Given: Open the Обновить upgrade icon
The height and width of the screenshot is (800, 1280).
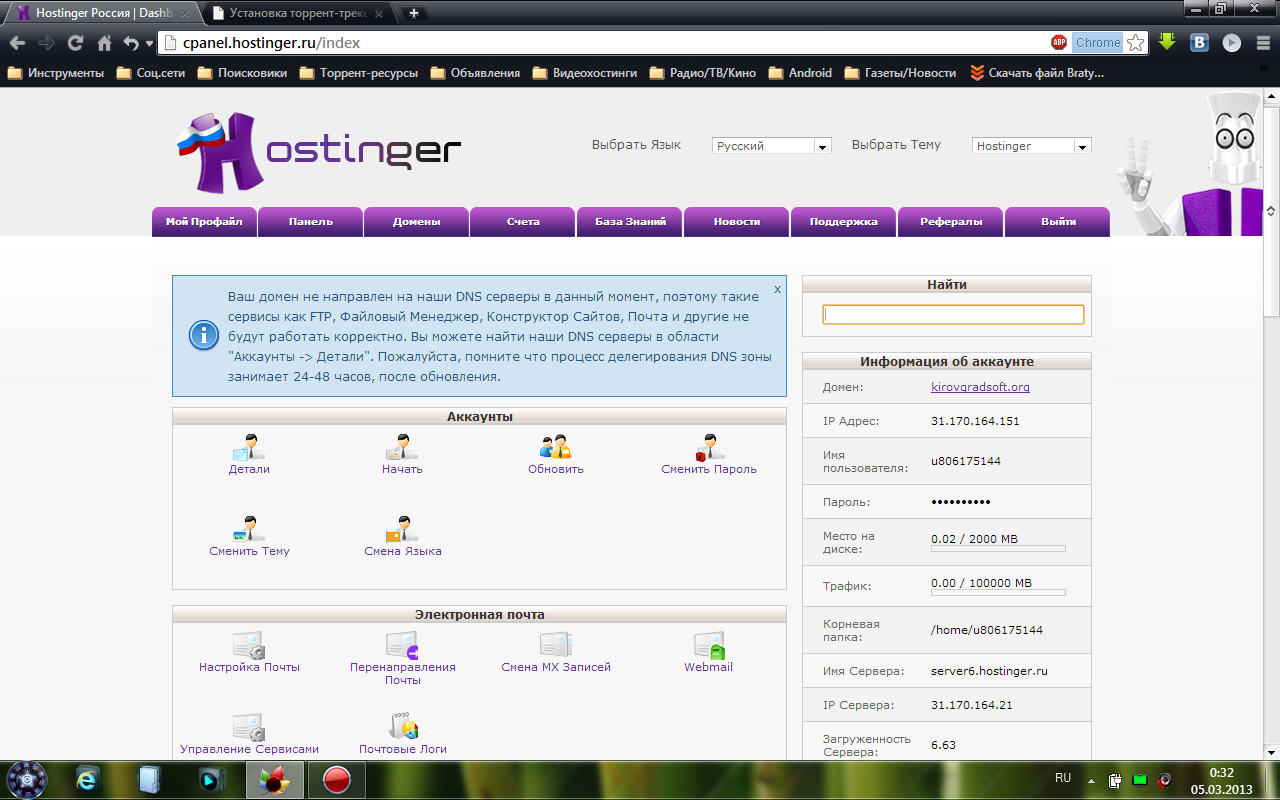Looking at the screenshot, I should 555,447.
